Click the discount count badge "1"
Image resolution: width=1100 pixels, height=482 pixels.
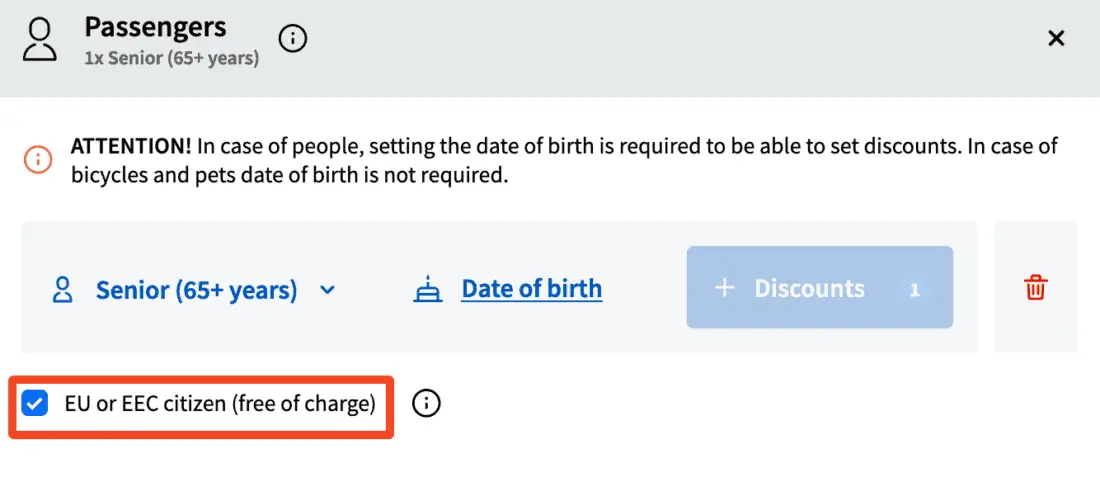coord(914,290)
